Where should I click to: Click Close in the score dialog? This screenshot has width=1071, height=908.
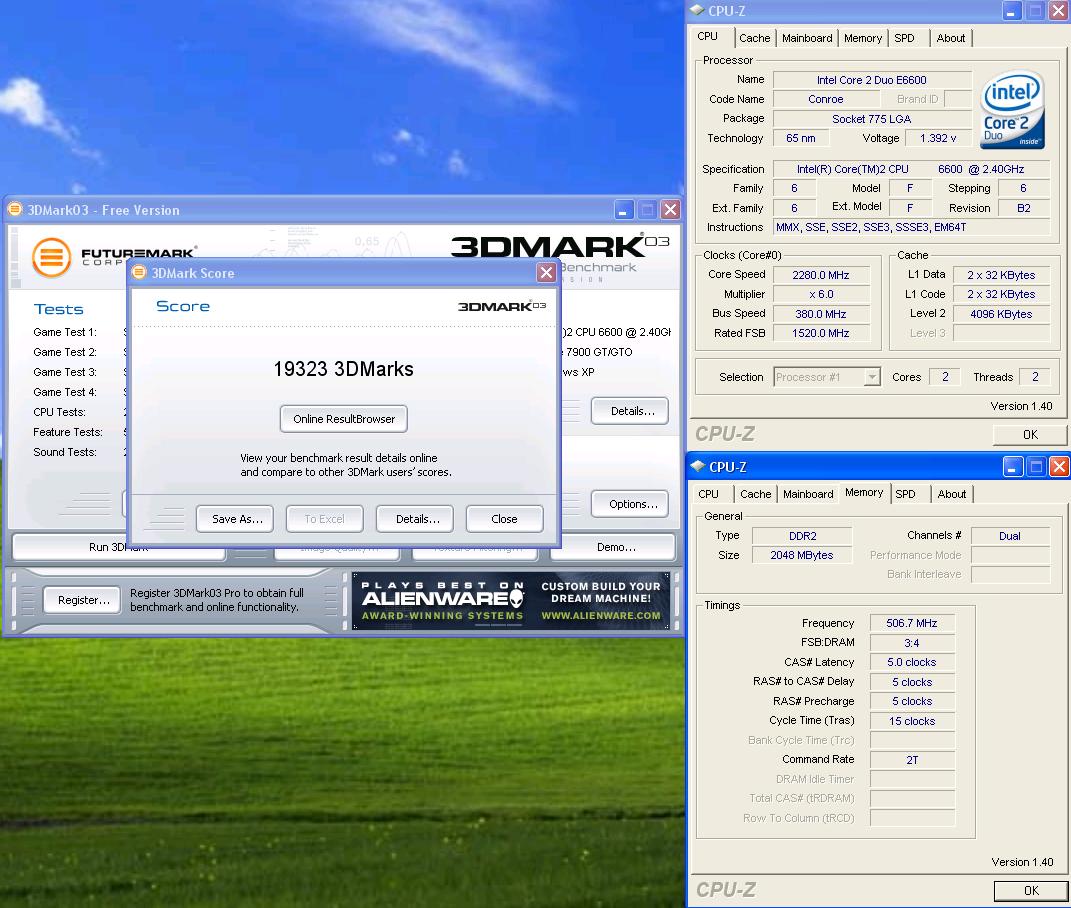[x=505, y=519]
